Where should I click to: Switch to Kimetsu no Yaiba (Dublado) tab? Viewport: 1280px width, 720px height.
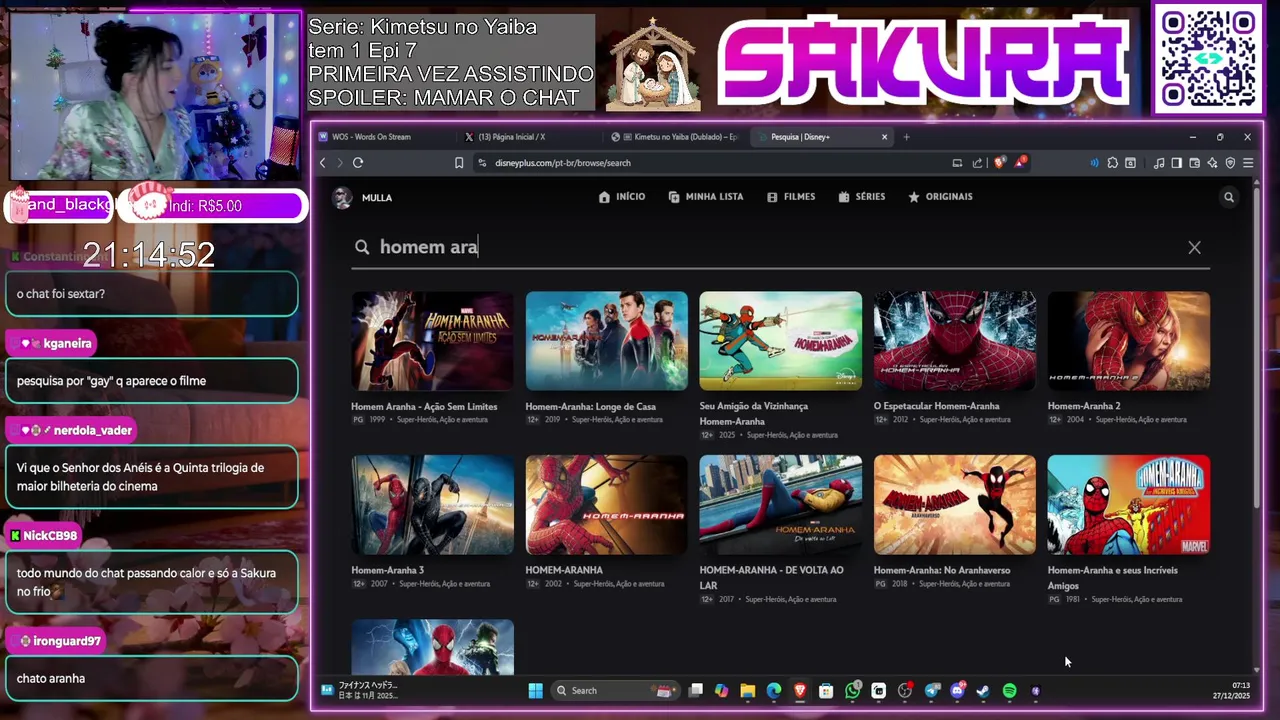coord(676,137)
